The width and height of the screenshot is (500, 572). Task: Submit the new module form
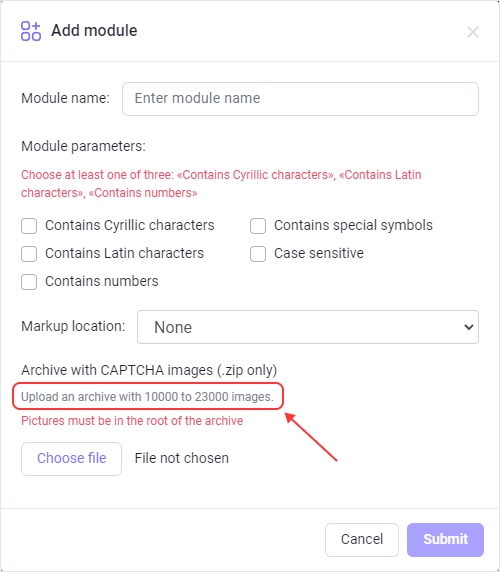pos(445,540)
